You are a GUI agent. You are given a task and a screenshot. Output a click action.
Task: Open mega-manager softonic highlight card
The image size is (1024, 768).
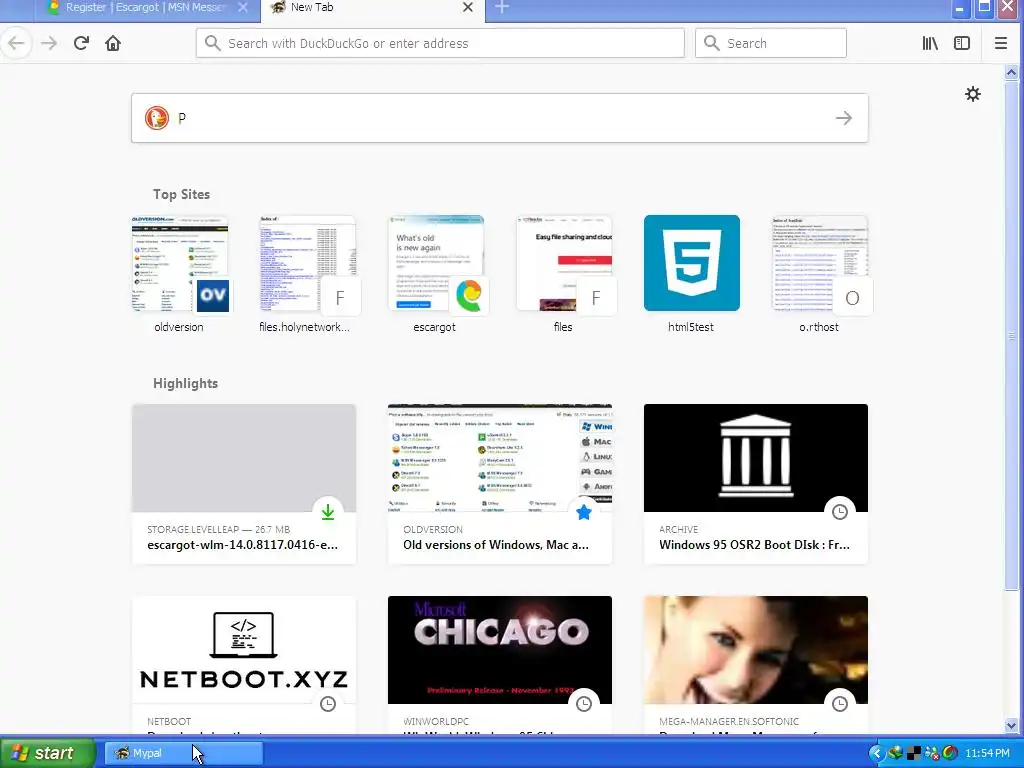(x=756, y=665)
